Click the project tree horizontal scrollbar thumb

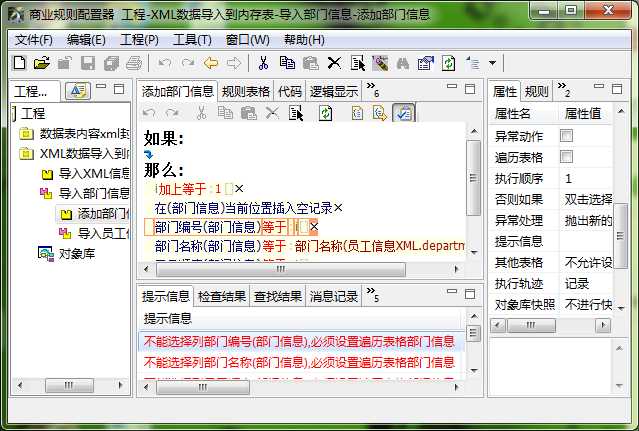click(x=69, y=385)
